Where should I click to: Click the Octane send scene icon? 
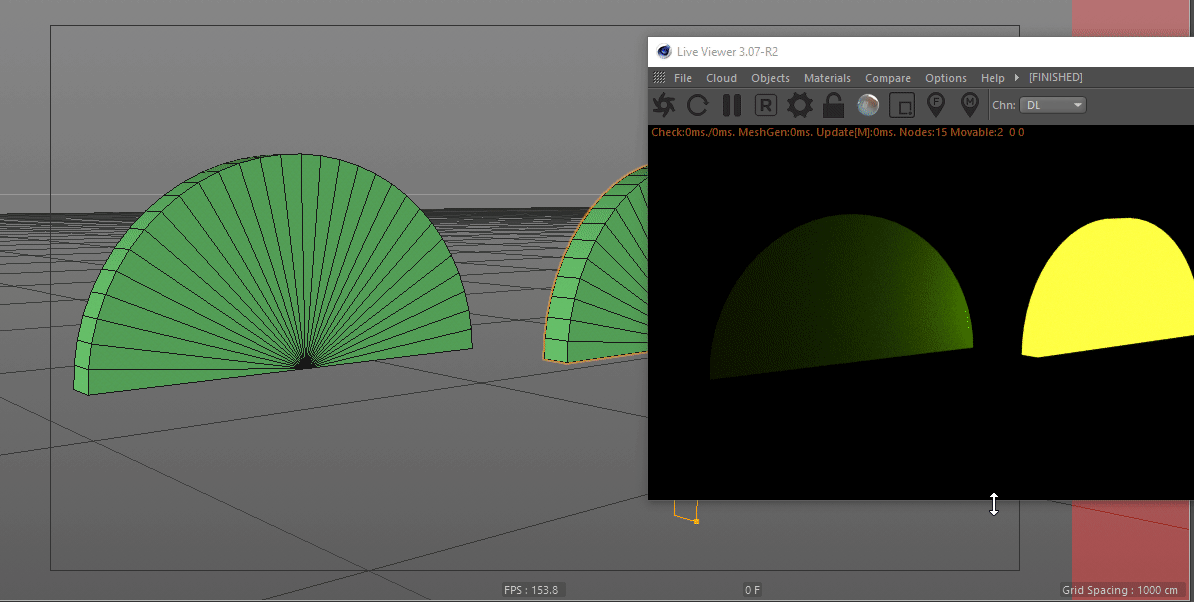tap(664, 105)
